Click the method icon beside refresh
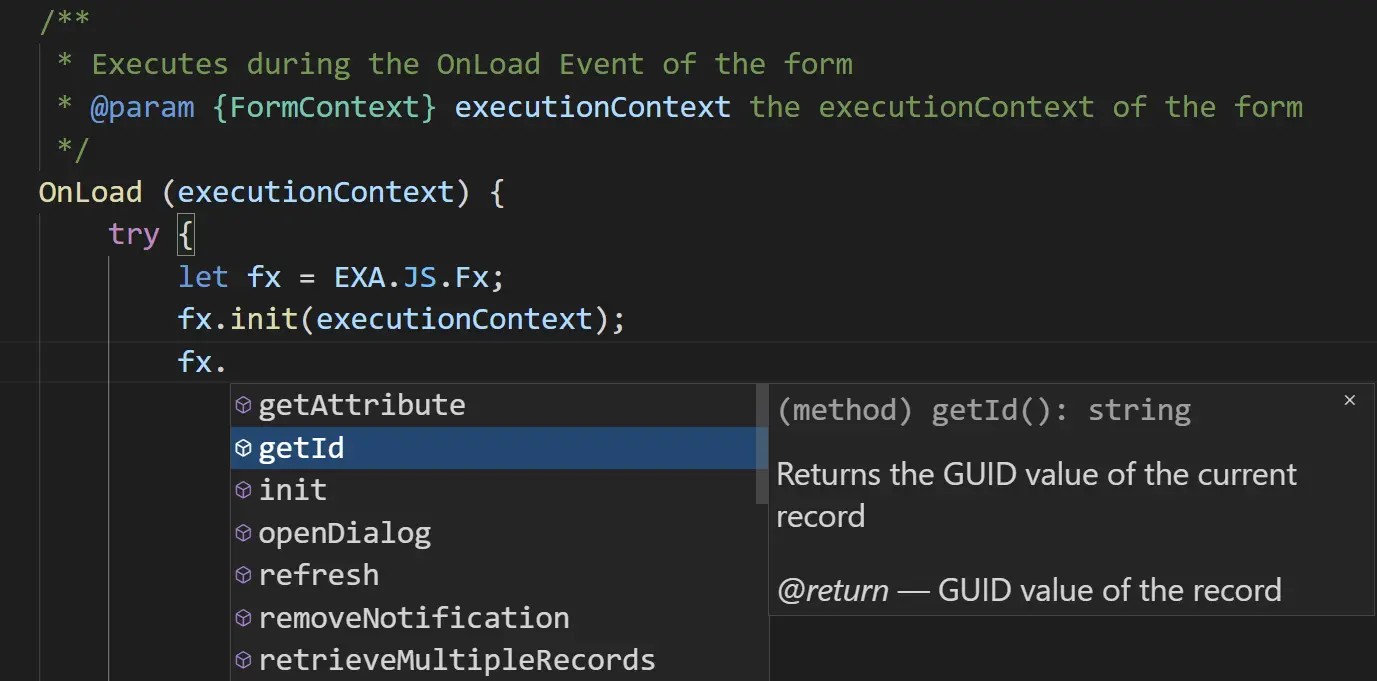The image size is (1377, 681). tap(243, 575)
